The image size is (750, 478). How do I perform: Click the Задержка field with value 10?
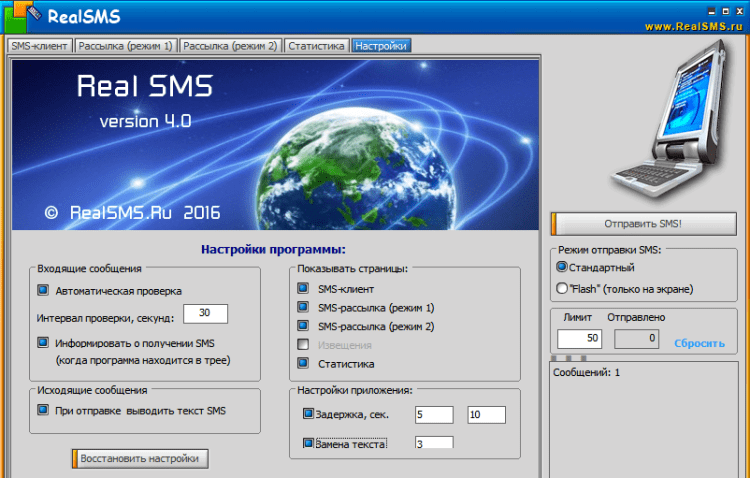pyautogui.click(x=486, y=415)
